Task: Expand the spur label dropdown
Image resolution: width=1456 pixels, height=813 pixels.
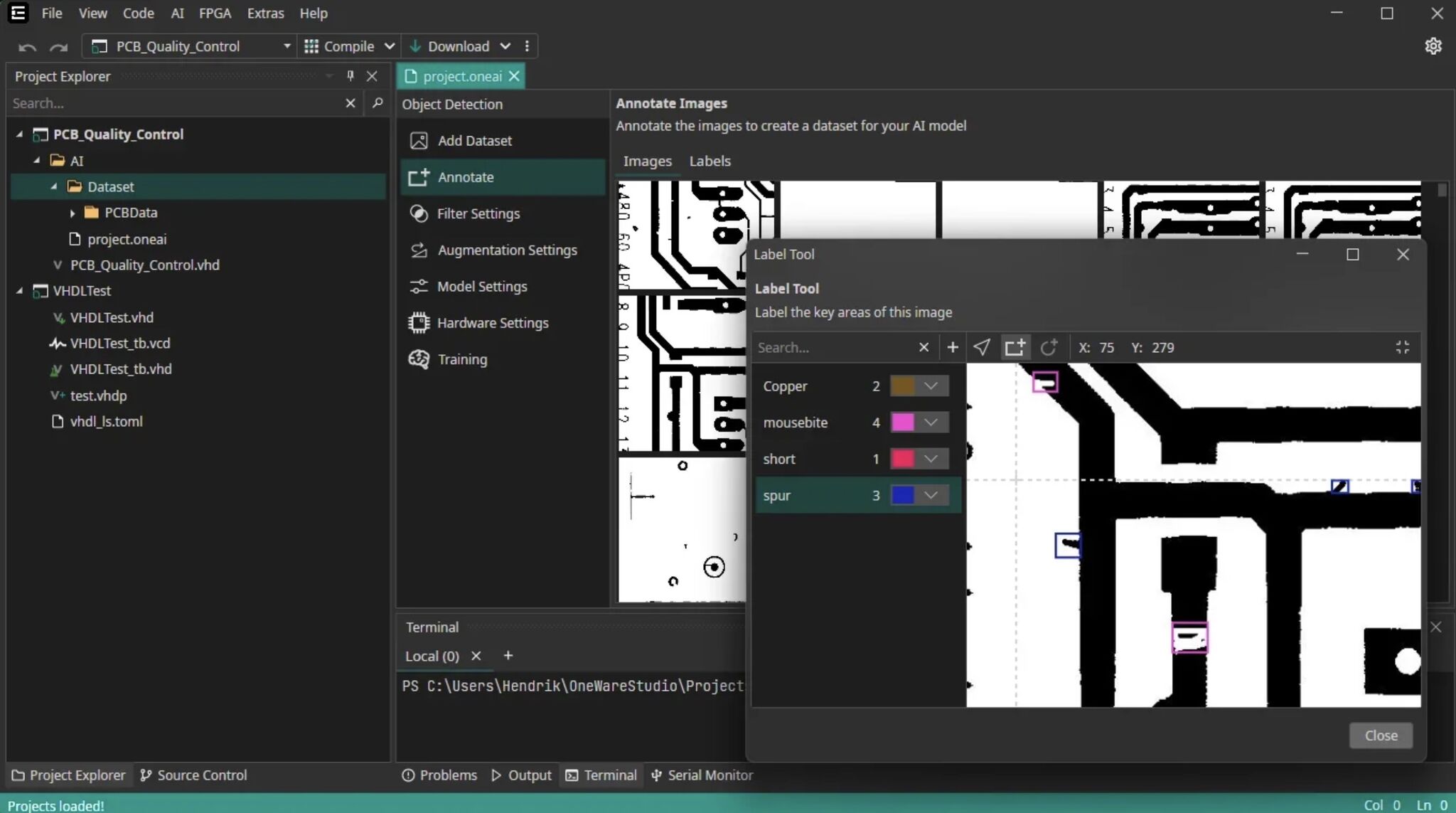Action: [x=931, y=494]
